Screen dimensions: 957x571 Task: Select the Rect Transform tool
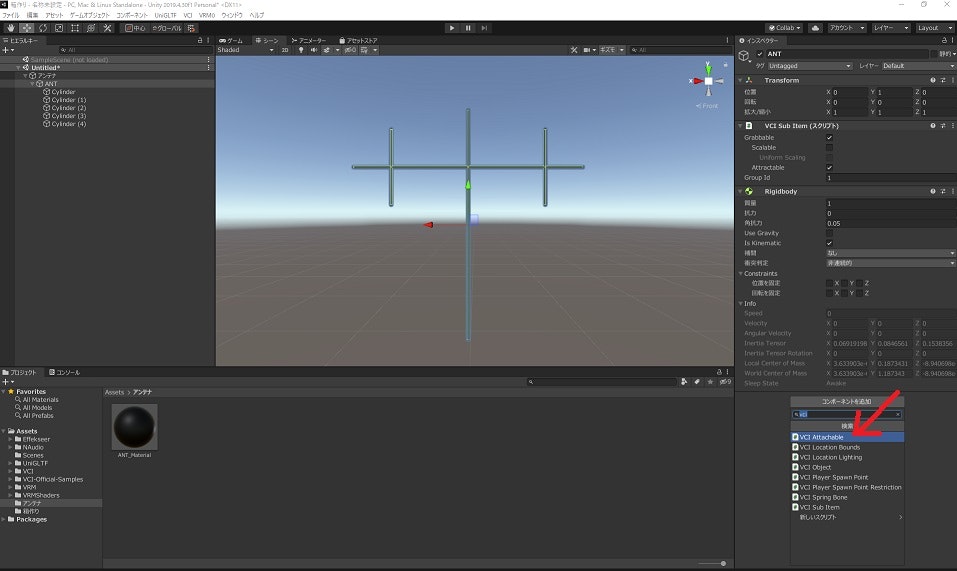(x=74, y=28)
